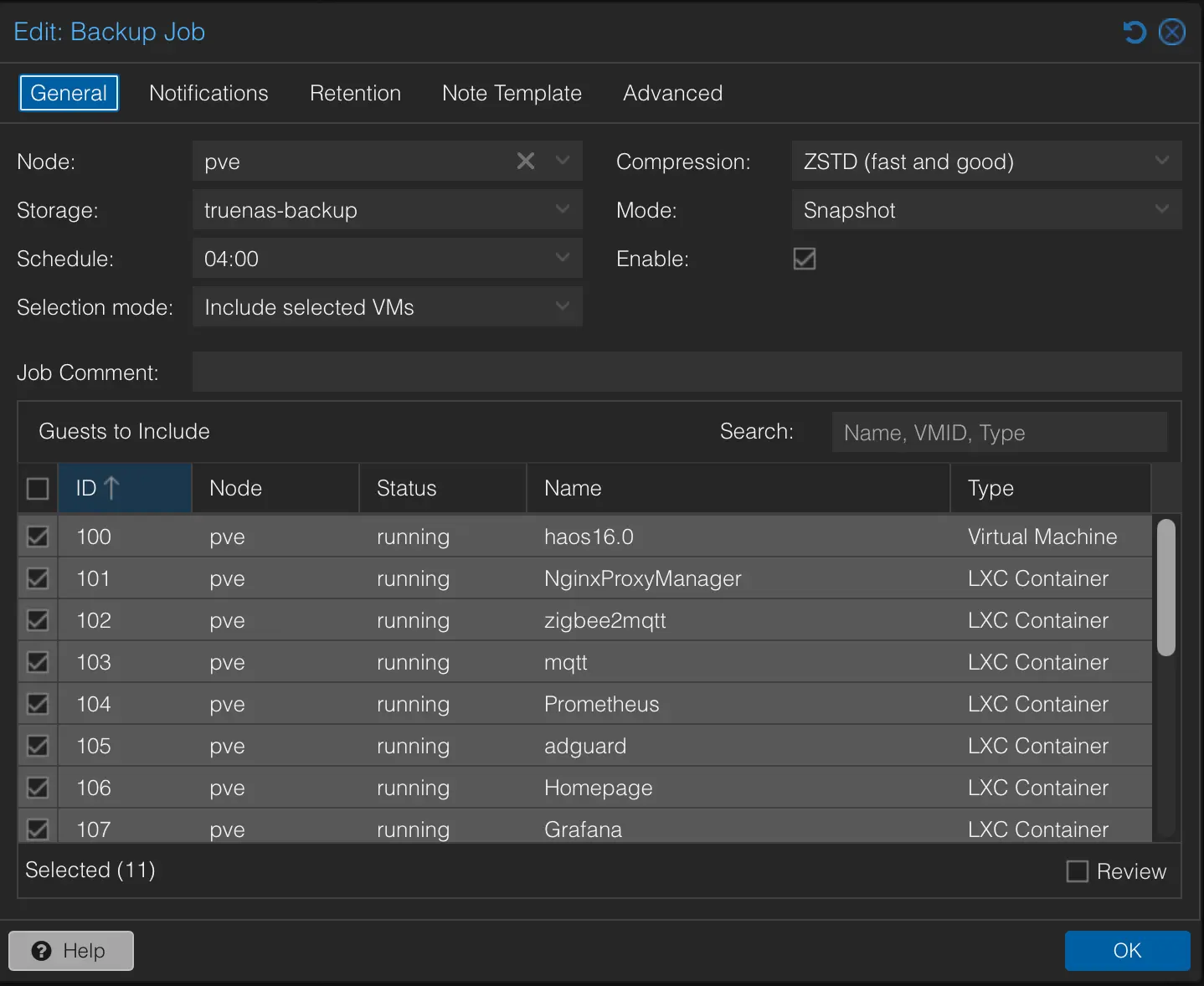Toggle the Enable checkbox
The width and height of the screenshot is (1204, 986).
tap(805, 259)
